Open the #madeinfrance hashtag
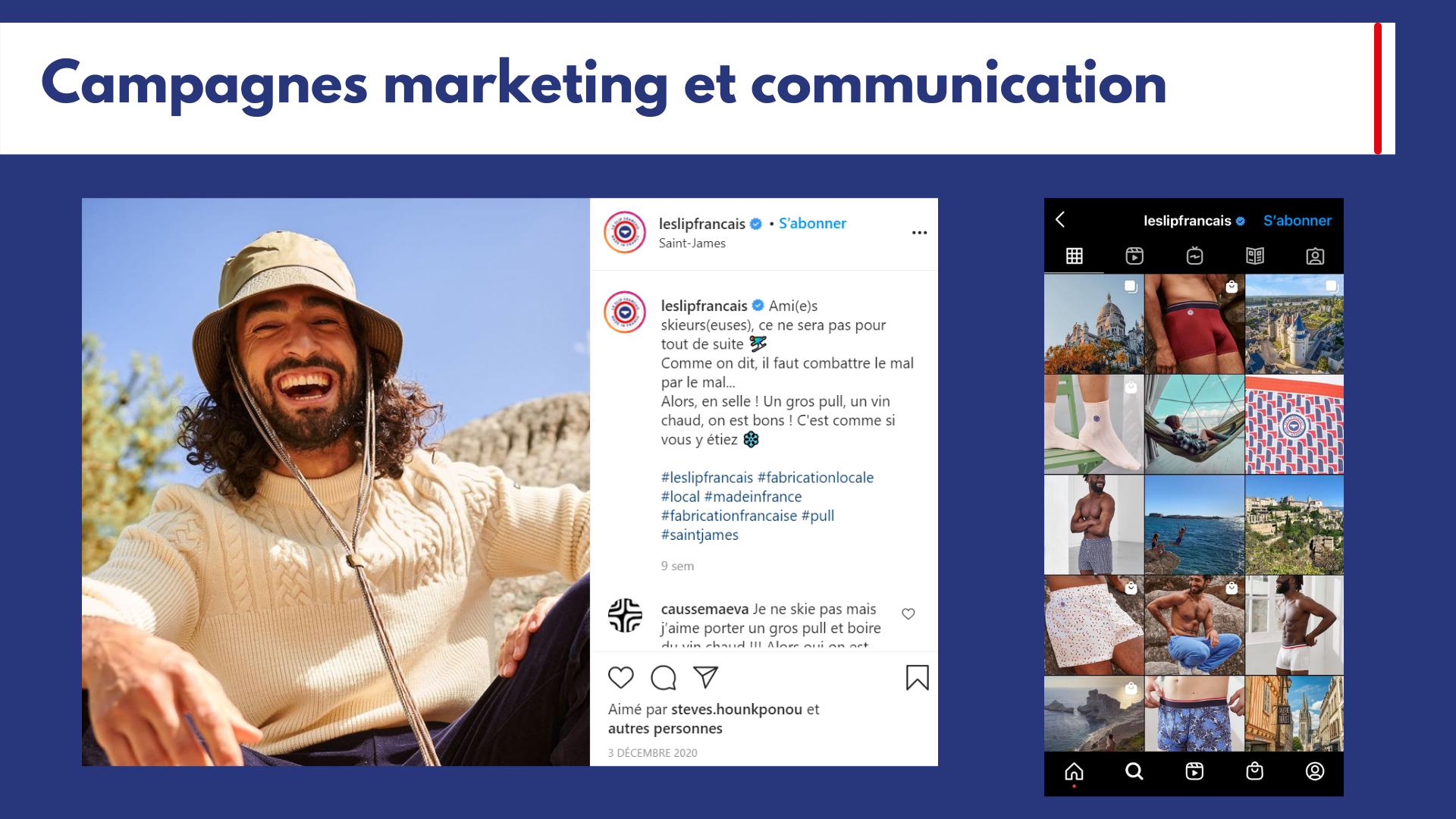1456x819 pixels. (x=753, y=497)
